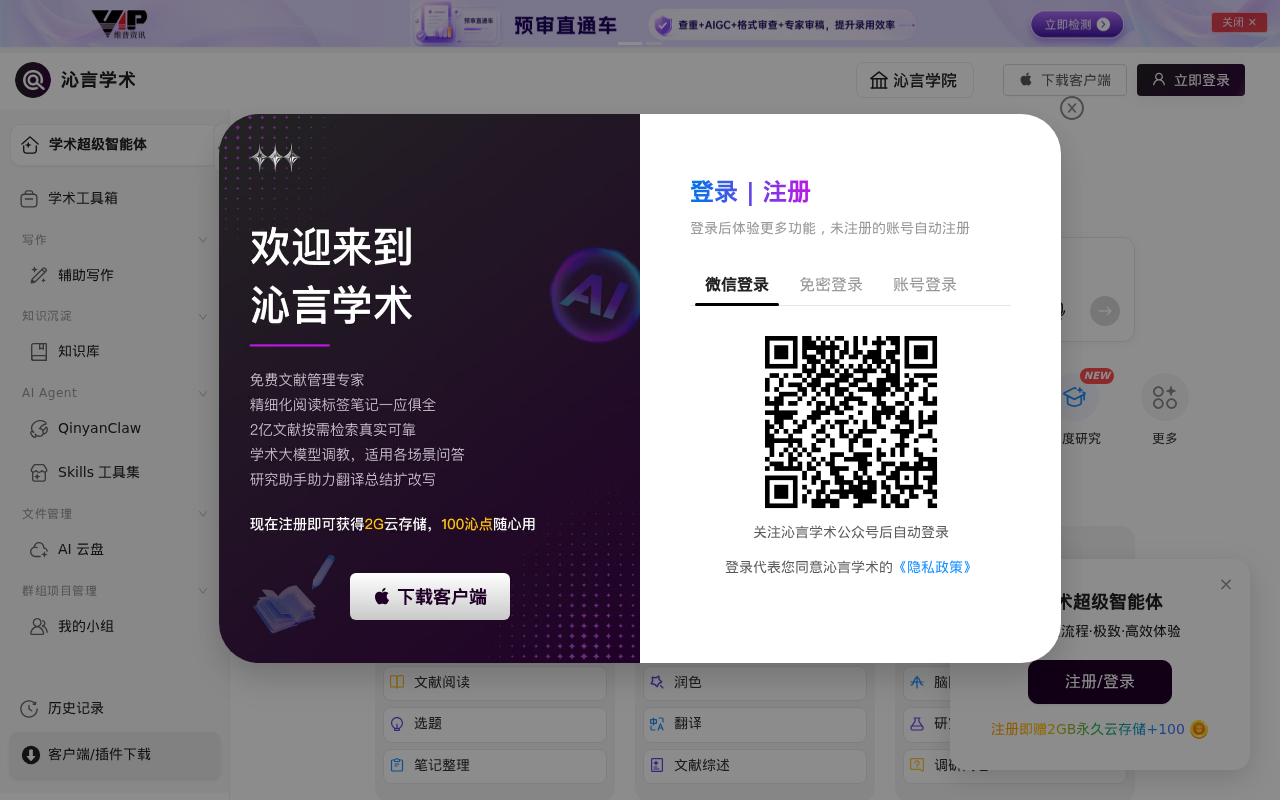Image resolution: width=1280 pixels, height=800 pixels.
Task: Click the 文献阅读 book icon
Action: 397,682
